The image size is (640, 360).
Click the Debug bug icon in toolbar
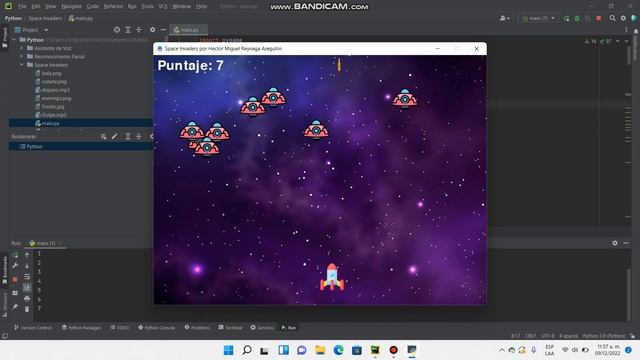[577, 18]
